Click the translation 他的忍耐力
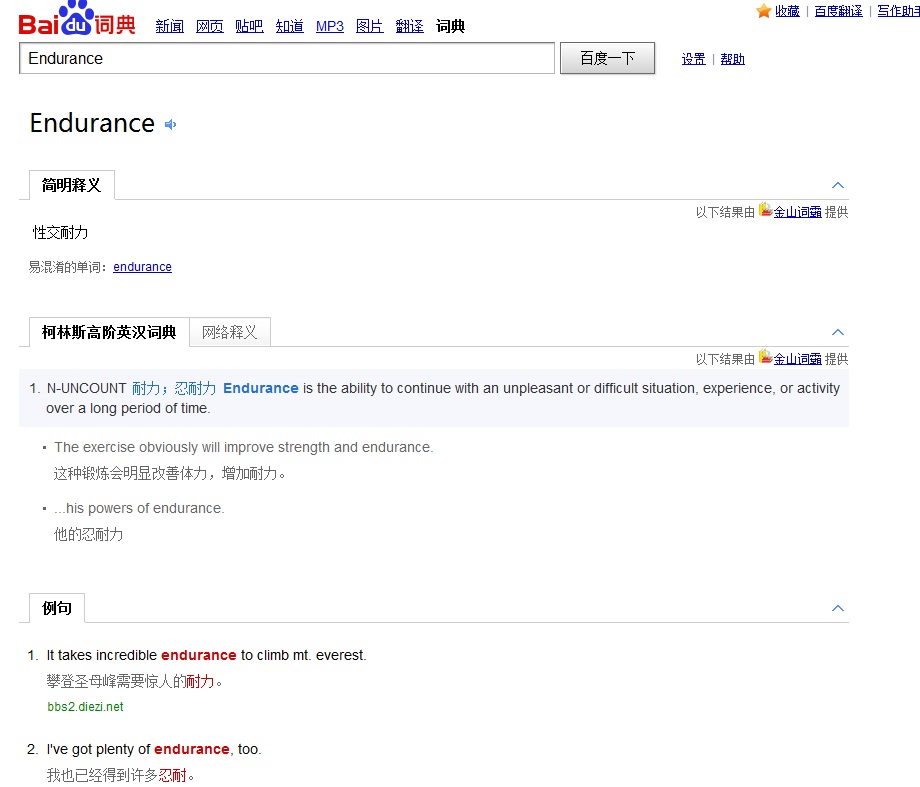Screen dimensions: 920x787 pos(89,534)
